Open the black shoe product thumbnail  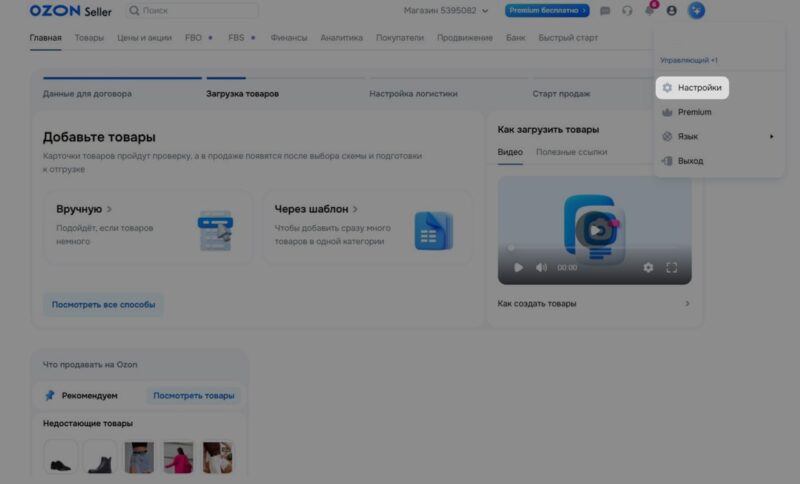click(61, 457)
